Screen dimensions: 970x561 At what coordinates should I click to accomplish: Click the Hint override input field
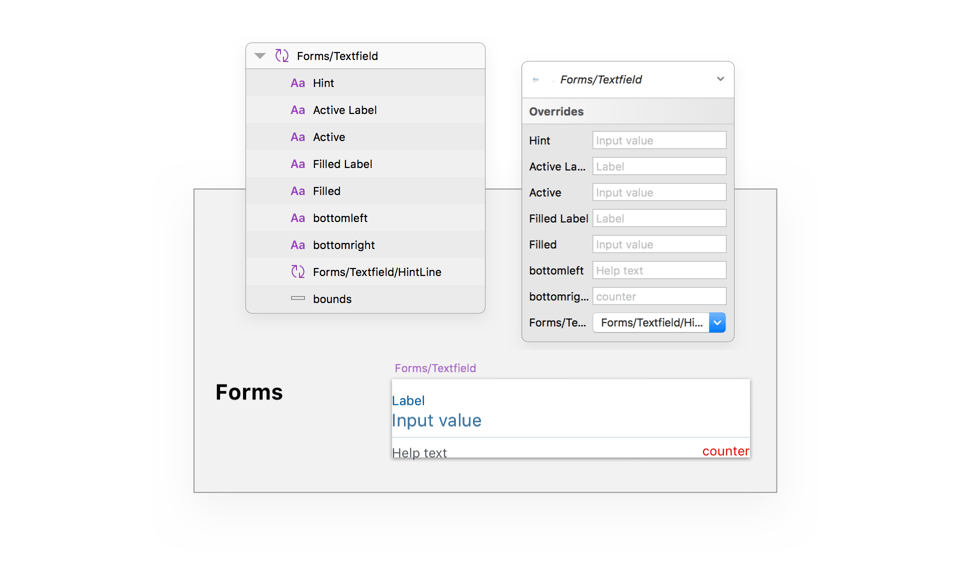(659, 140)
